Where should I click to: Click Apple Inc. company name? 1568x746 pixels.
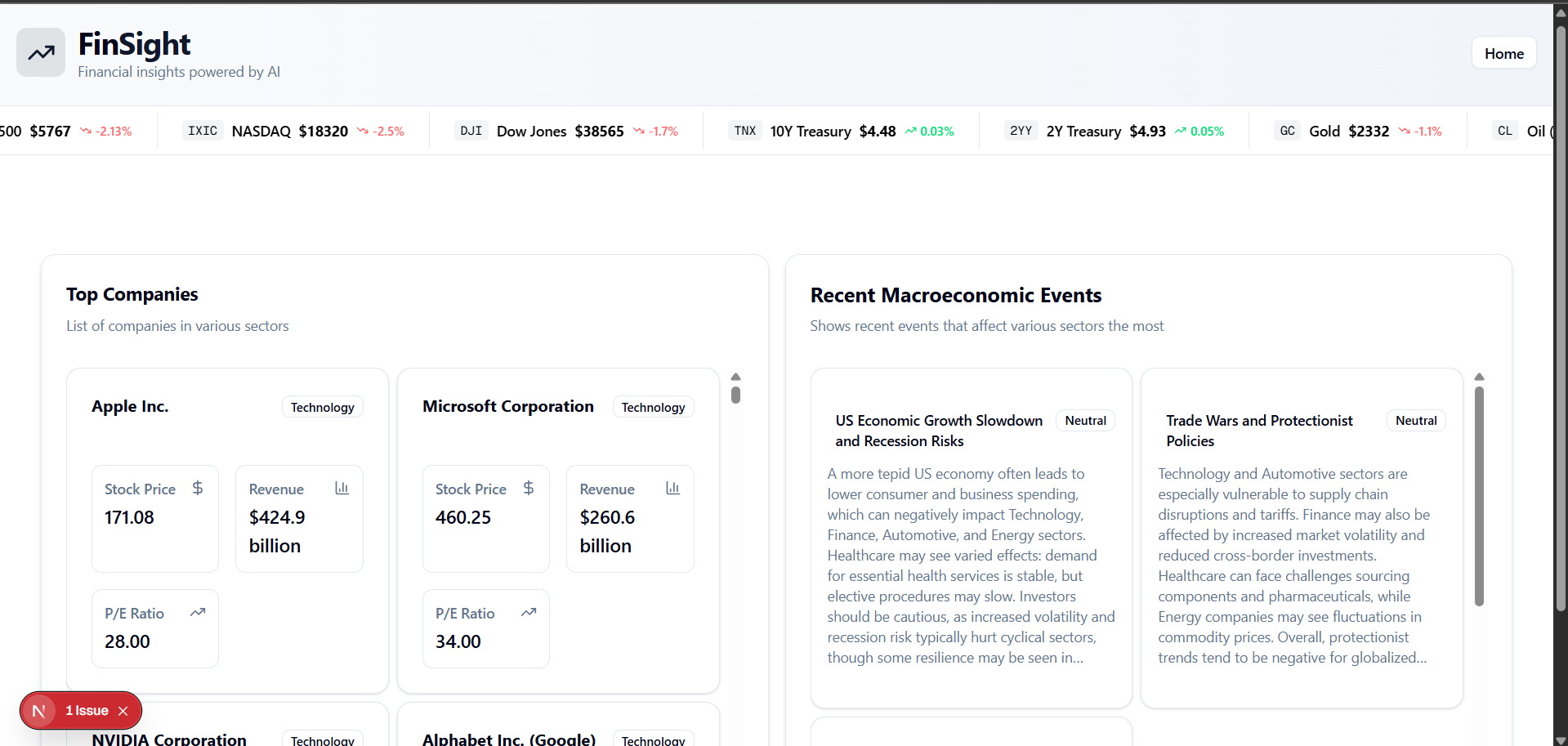point(130,406)
